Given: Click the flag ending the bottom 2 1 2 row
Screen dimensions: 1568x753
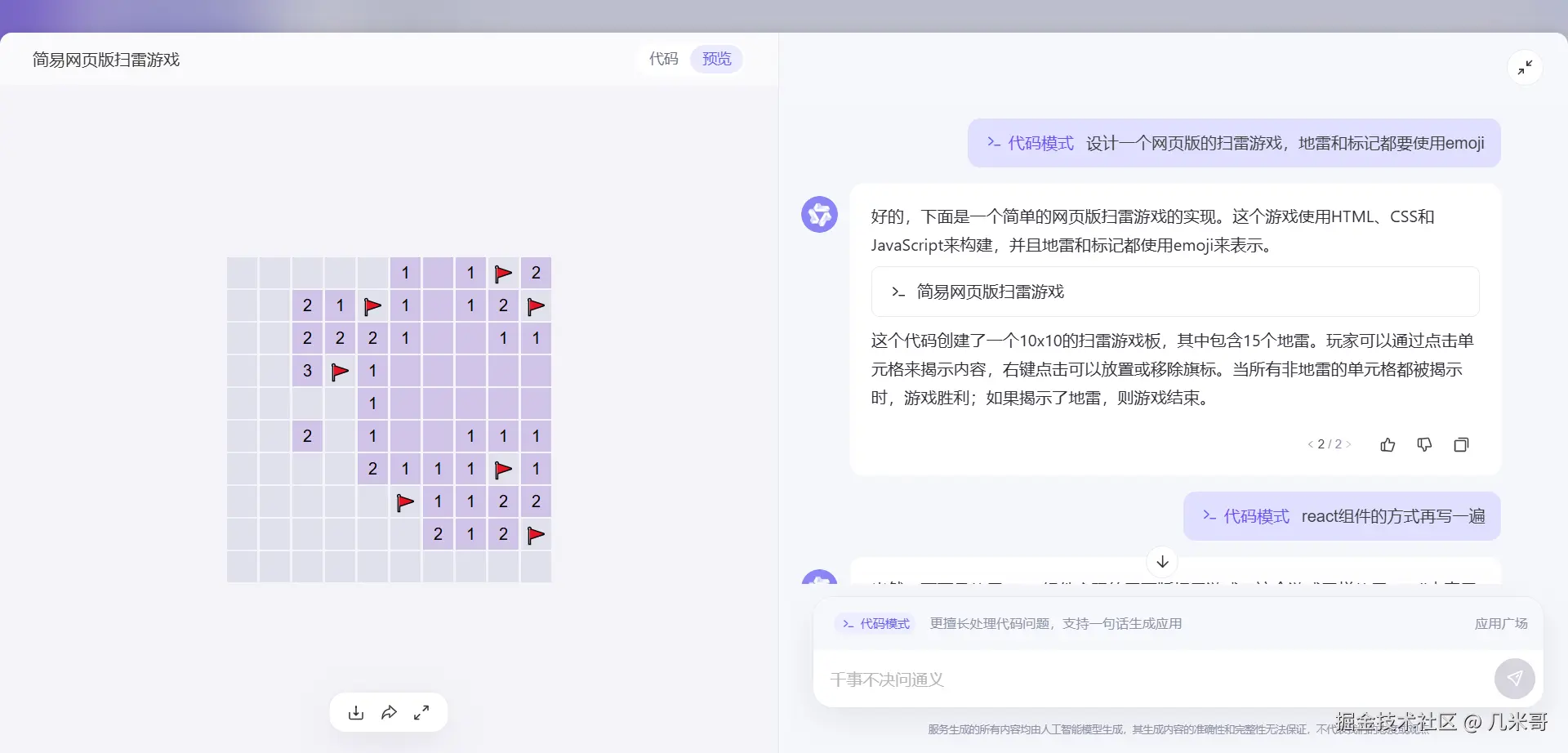Looking at the screenshot, I should coord(536,535).
